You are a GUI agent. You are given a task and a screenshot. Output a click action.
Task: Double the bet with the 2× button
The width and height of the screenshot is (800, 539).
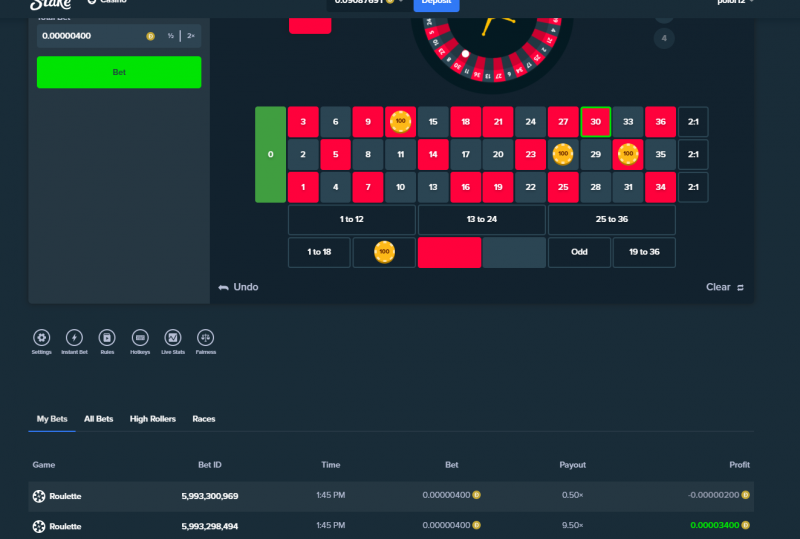point(191,36)
